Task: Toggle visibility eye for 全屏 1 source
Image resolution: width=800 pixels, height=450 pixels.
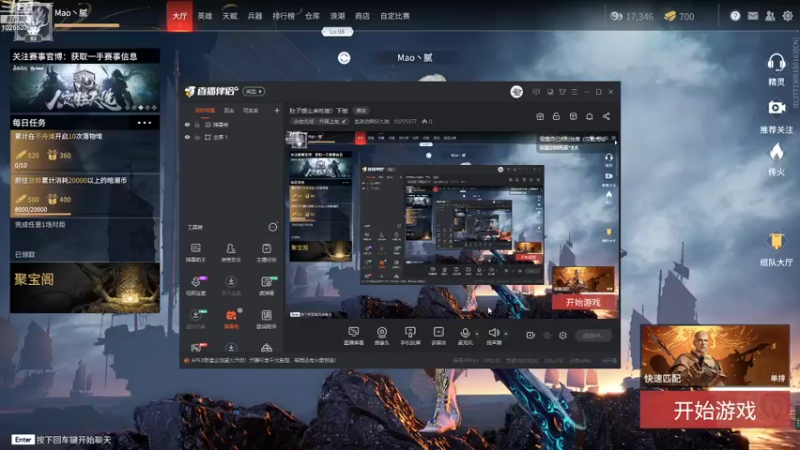Action: coord(187,137)
